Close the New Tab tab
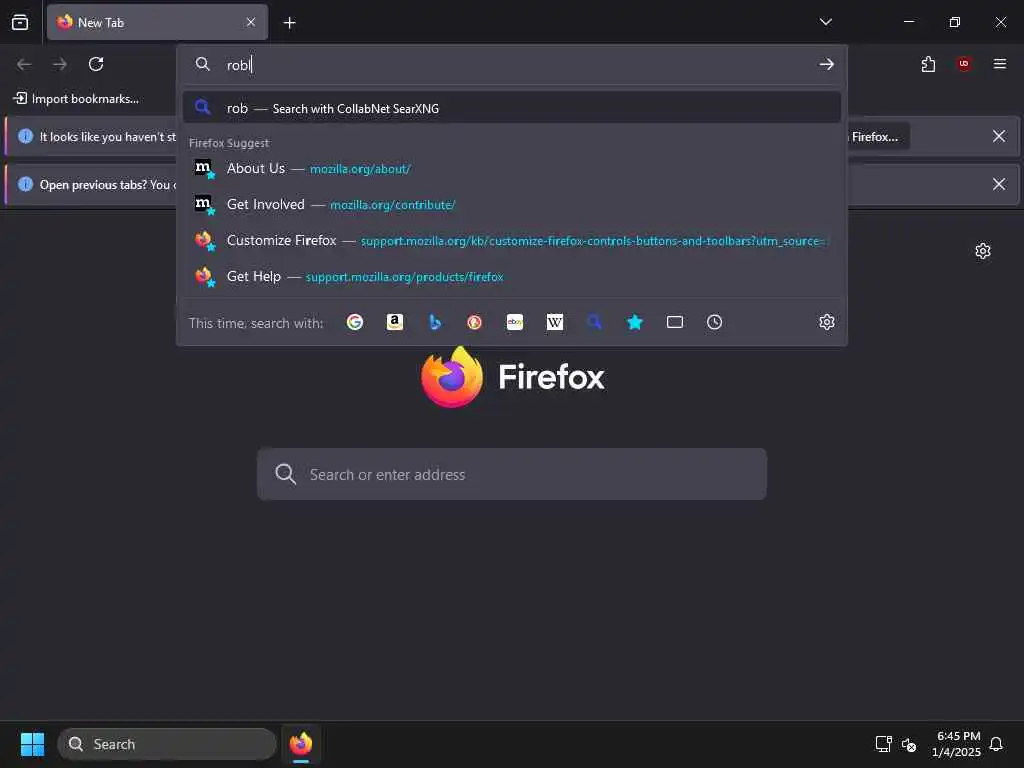1024x768 pixels. [251, 22]
